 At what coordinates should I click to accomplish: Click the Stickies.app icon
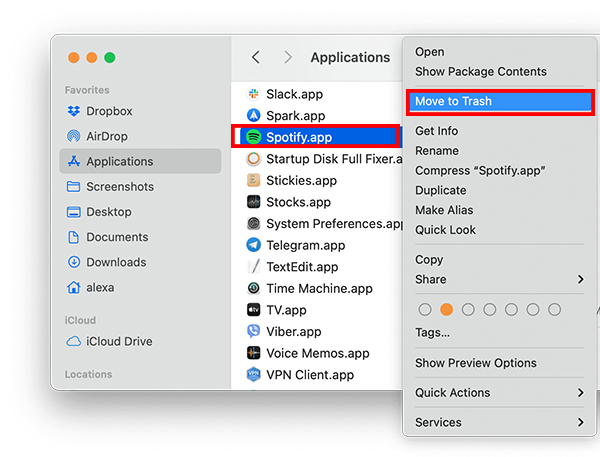click(253, 180)
